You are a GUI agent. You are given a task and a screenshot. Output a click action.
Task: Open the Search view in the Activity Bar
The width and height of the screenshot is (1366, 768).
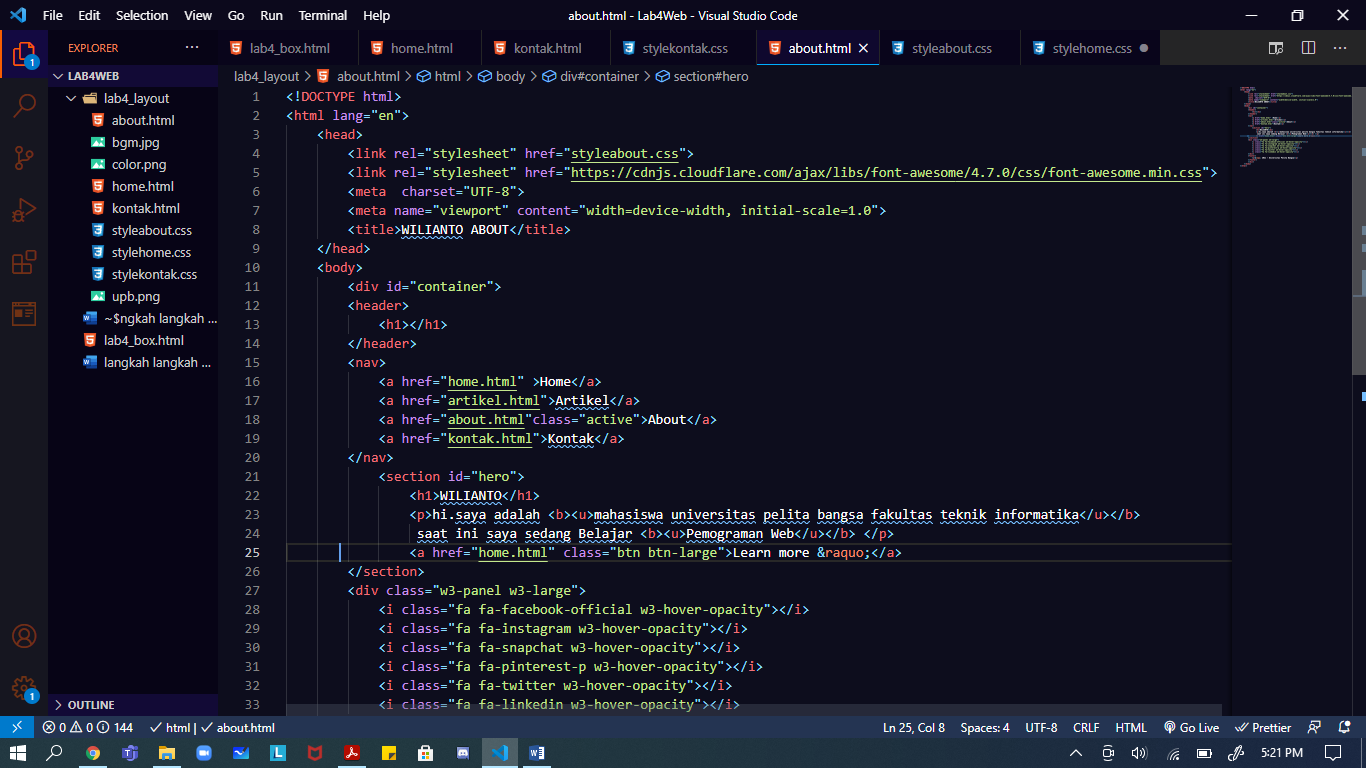pyautogui.click(x=24, y=103)
